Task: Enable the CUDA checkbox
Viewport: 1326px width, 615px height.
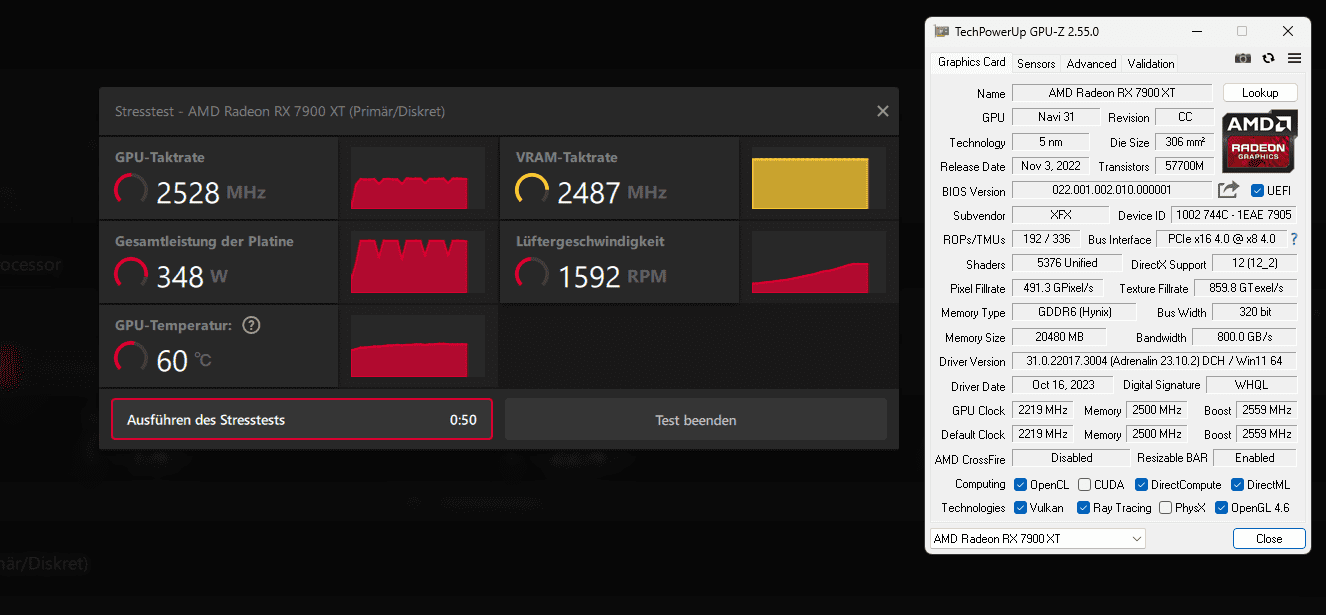Action: tap(1084, 485)
